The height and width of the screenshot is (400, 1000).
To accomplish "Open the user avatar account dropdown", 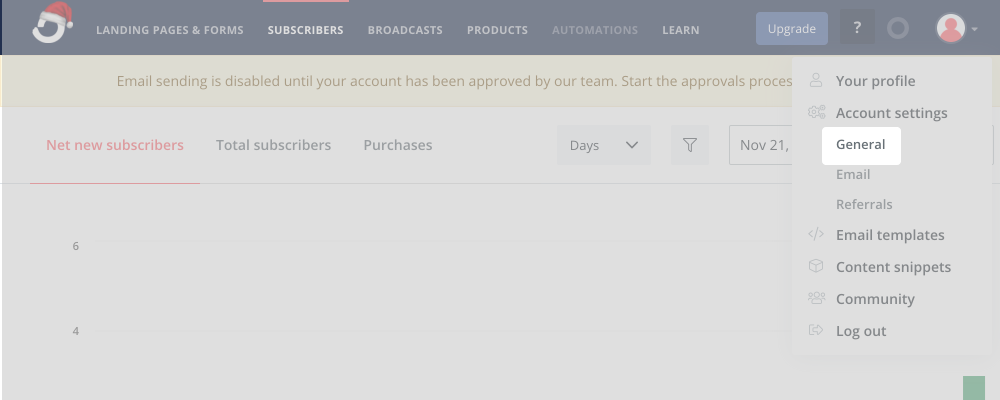I will 956,29.
